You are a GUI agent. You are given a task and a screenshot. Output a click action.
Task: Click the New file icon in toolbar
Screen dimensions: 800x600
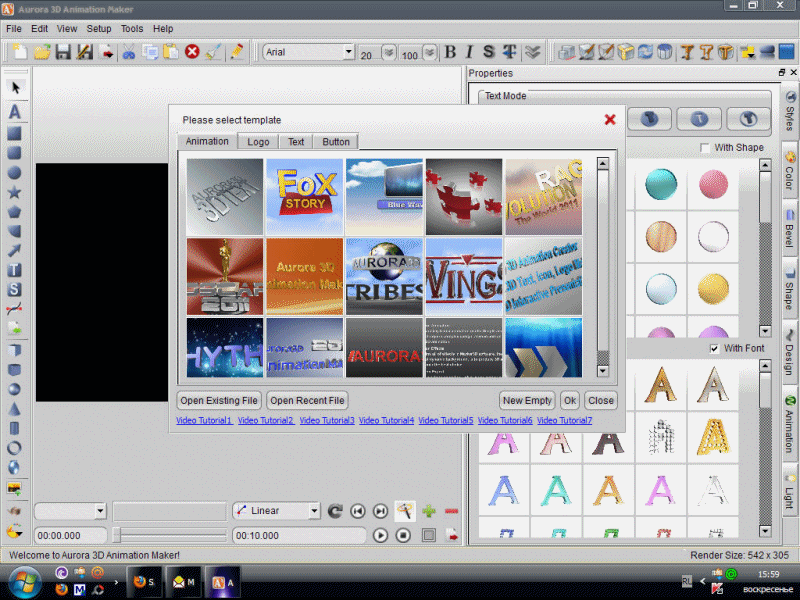tap(19, 52)
